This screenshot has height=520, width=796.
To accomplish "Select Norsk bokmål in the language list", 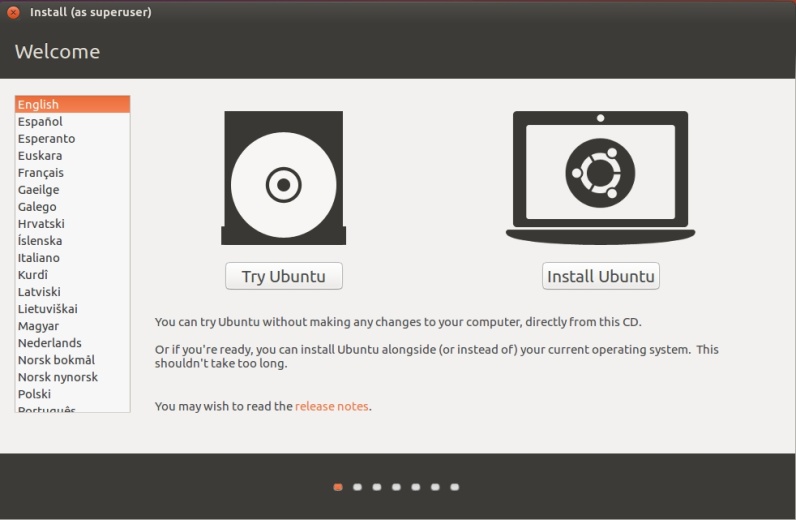I will click(73, 360).
